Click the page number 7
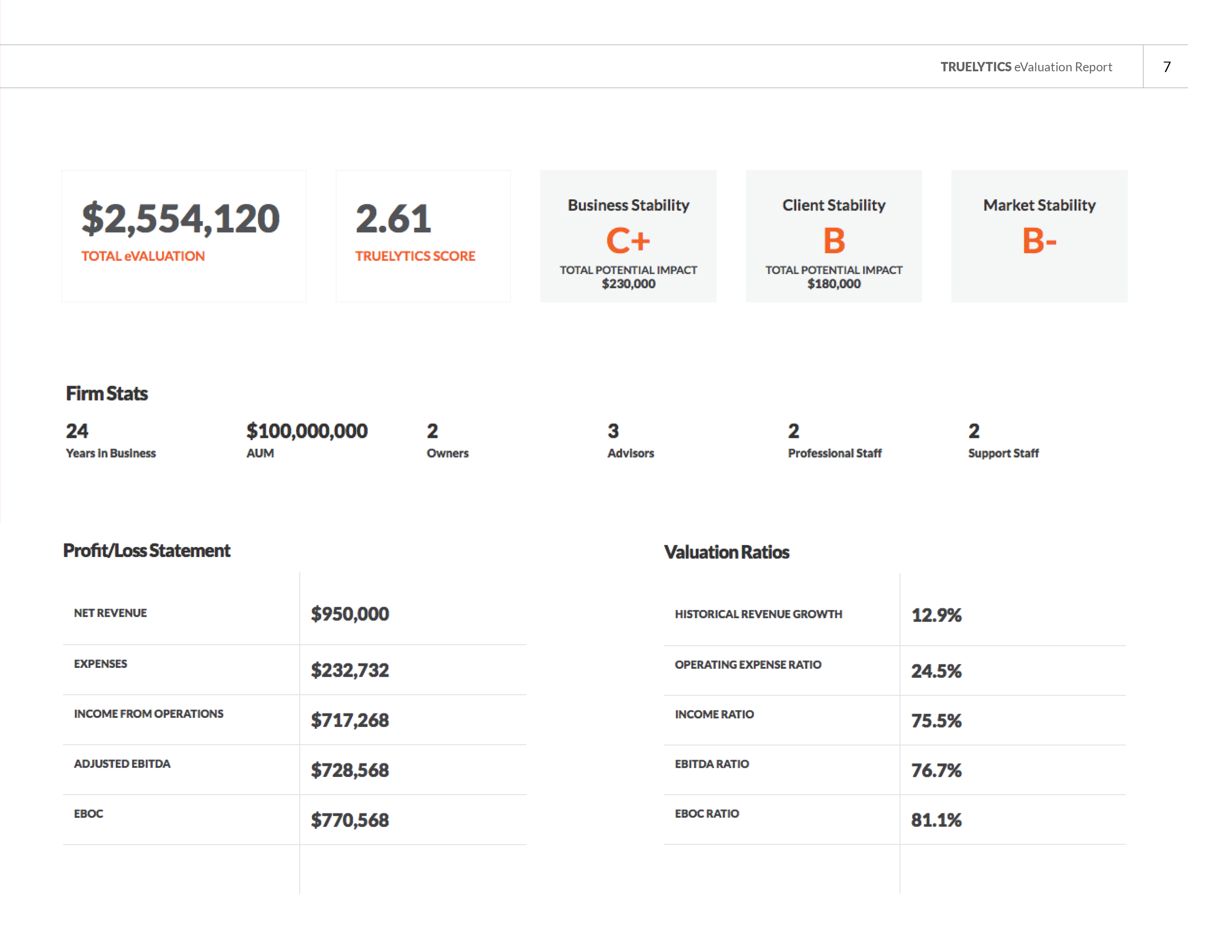 1167,67
